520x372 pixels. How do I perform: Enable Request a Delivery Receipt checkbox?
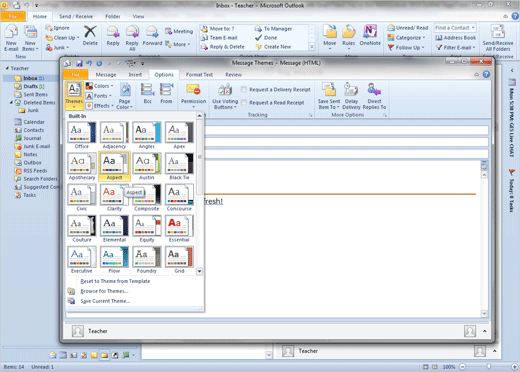244,89
